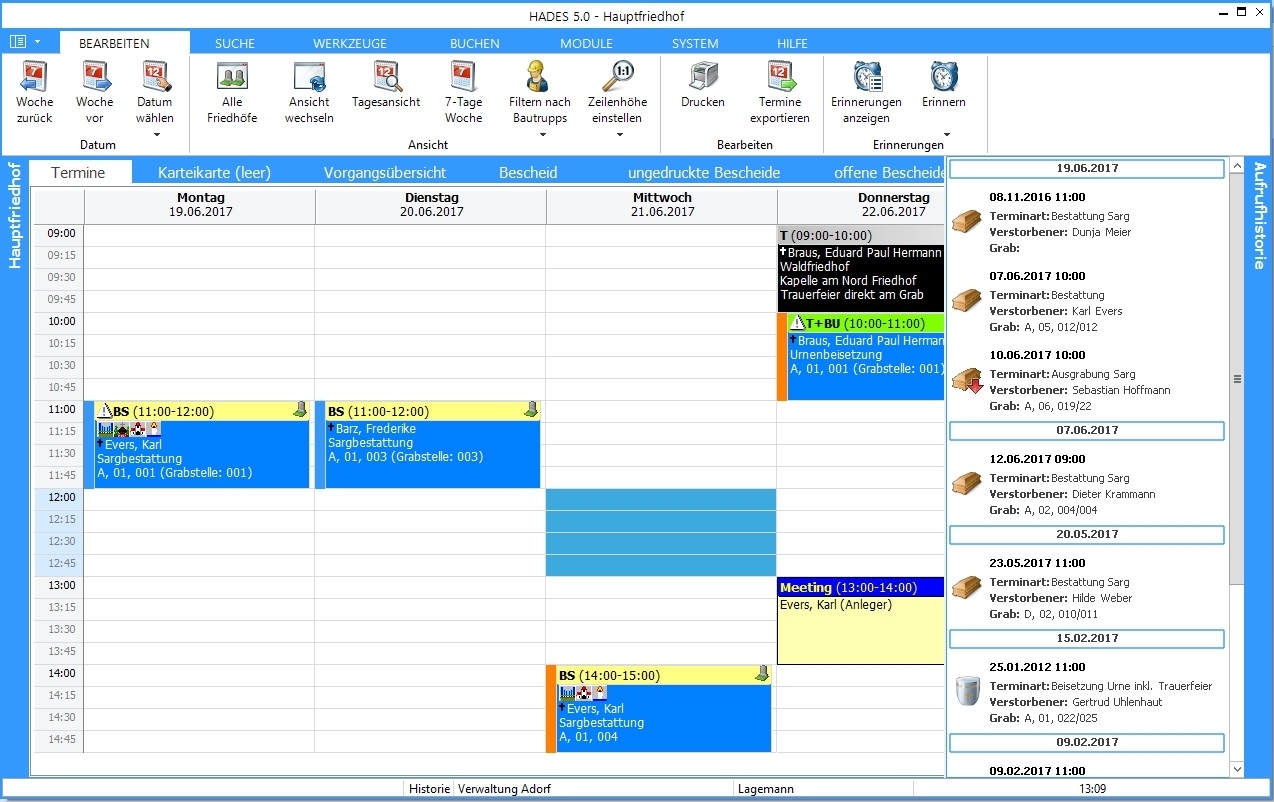1274x802 pixels.
Task: Click coffin icon for Dieter Krammann entry
Action: [967, 484]
